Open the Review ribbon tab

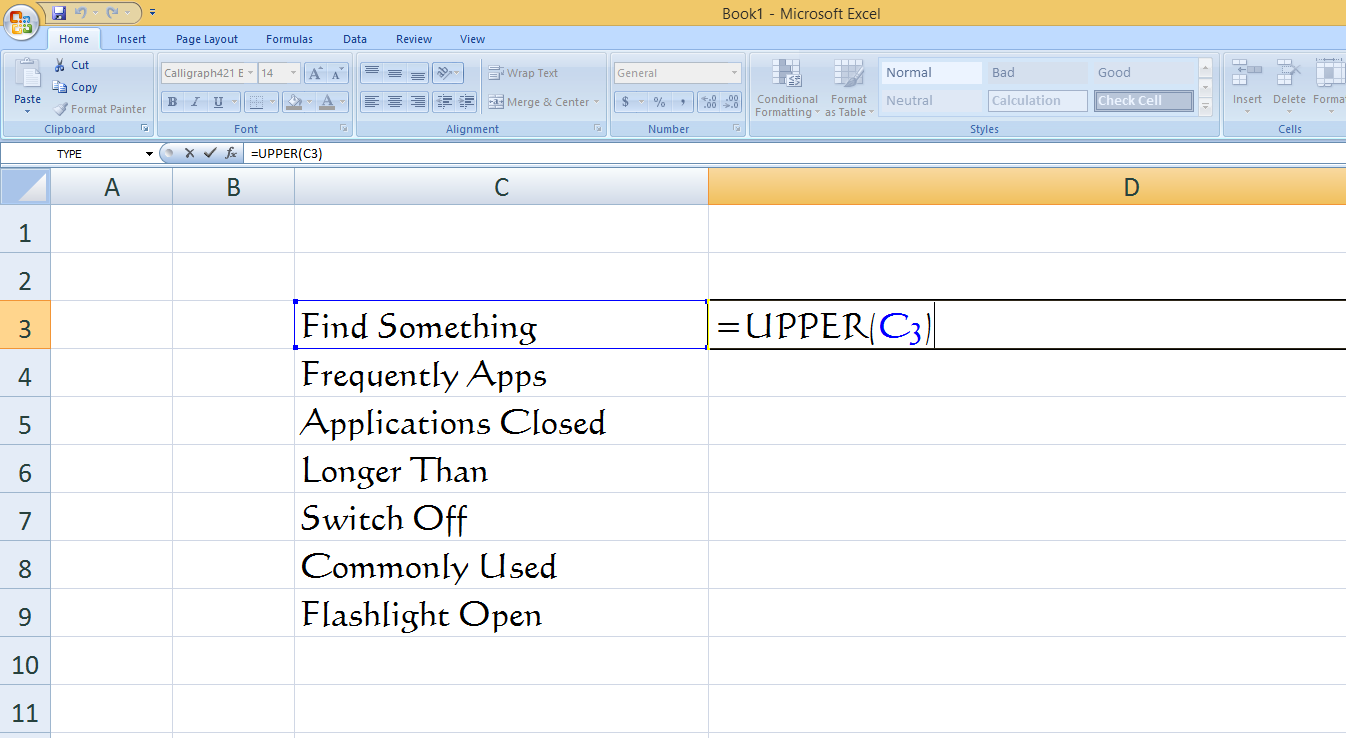(x=413, y=39)
